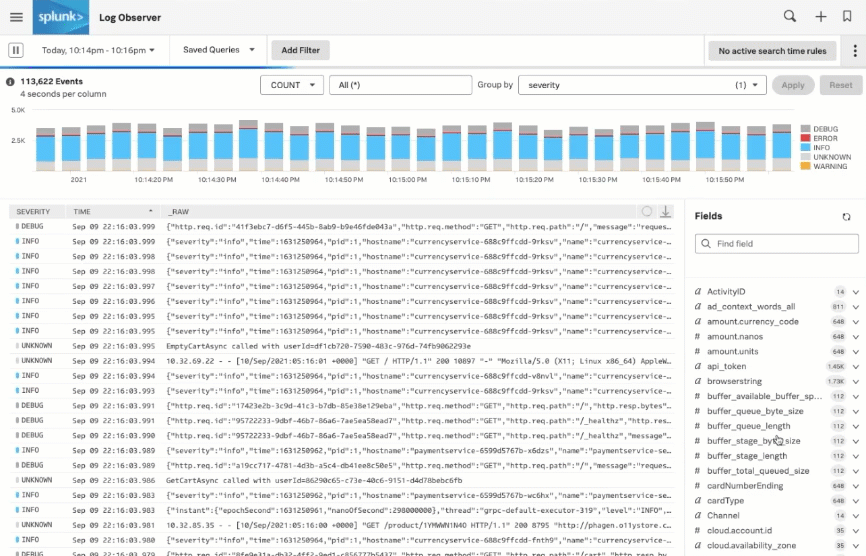Click the Find field search box
The image size is (866, 556).
(777, 243)
